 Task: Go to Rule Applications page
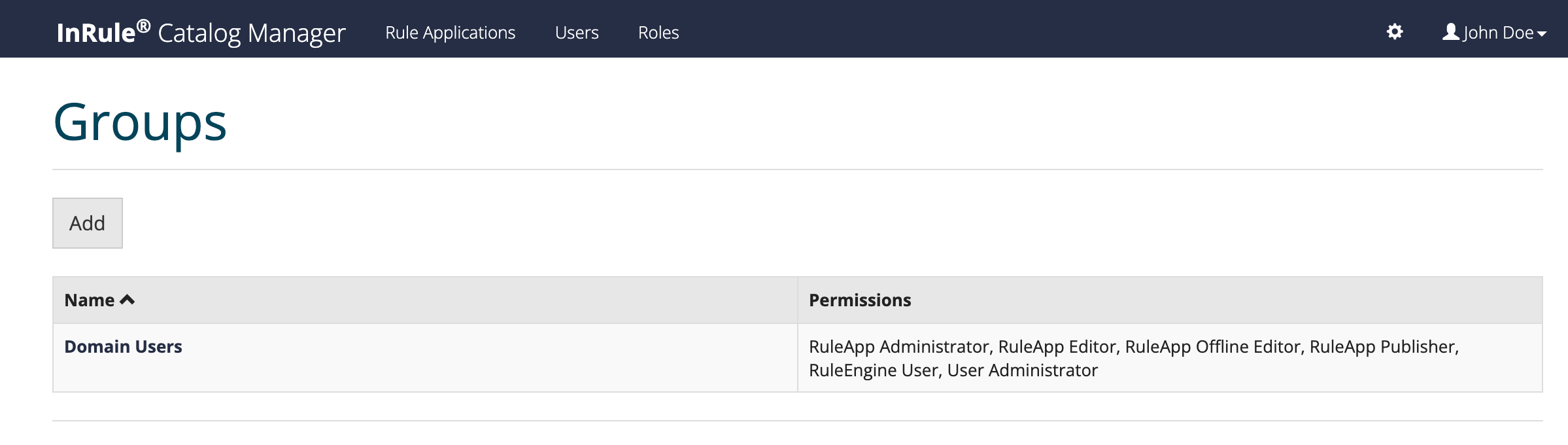click(450, 33)
